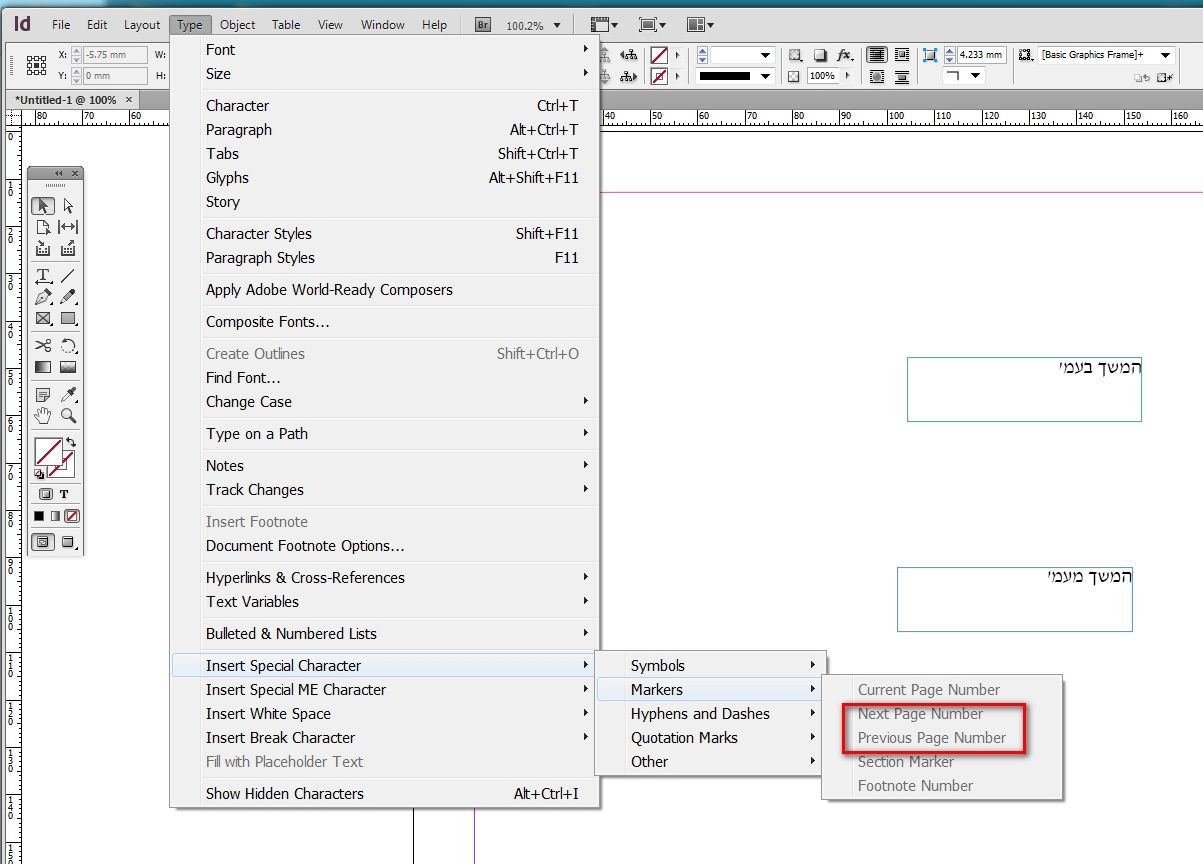
Task: Close the Untitled-1 document tab
Action: point(129,99)
